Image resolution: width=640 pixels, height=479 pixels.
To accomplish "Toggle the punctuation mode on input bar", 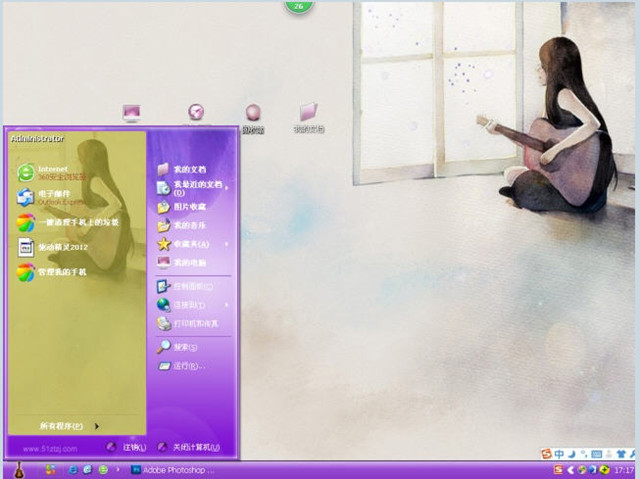I will (x=584, y=454).
